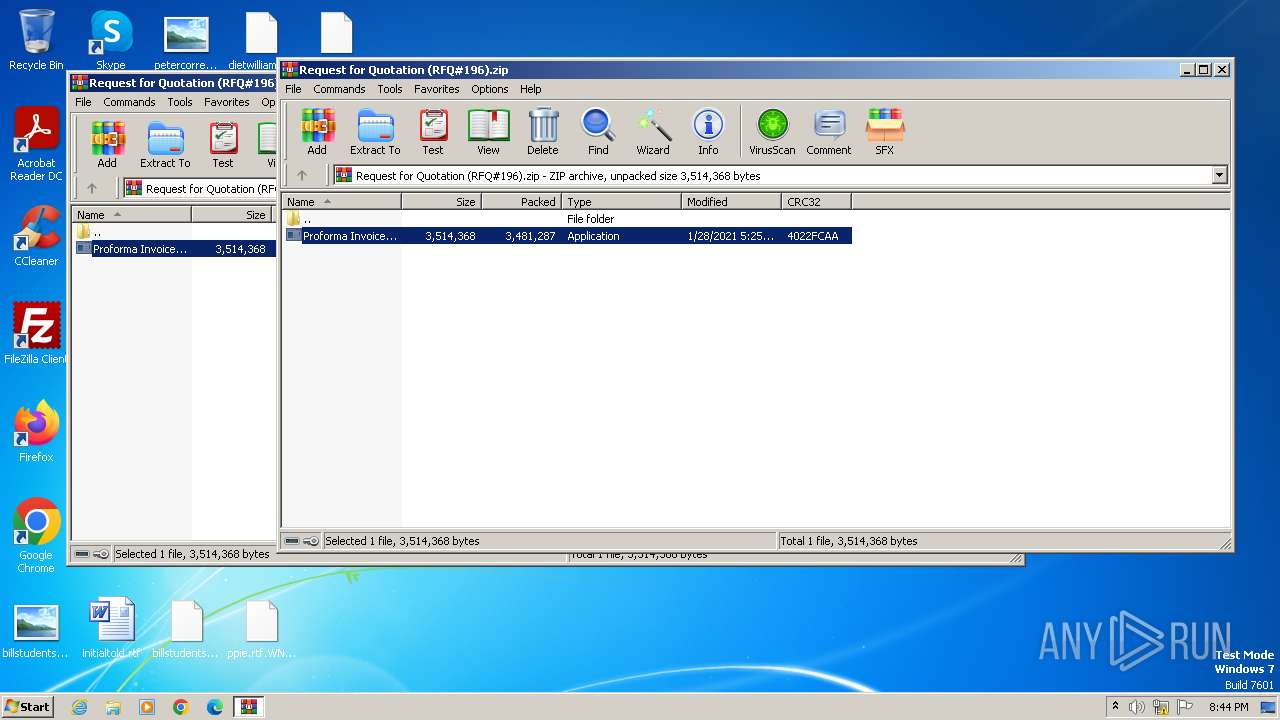Open the File menu in front WinRAR
1280x720 pixels.
tap(293, 89)
